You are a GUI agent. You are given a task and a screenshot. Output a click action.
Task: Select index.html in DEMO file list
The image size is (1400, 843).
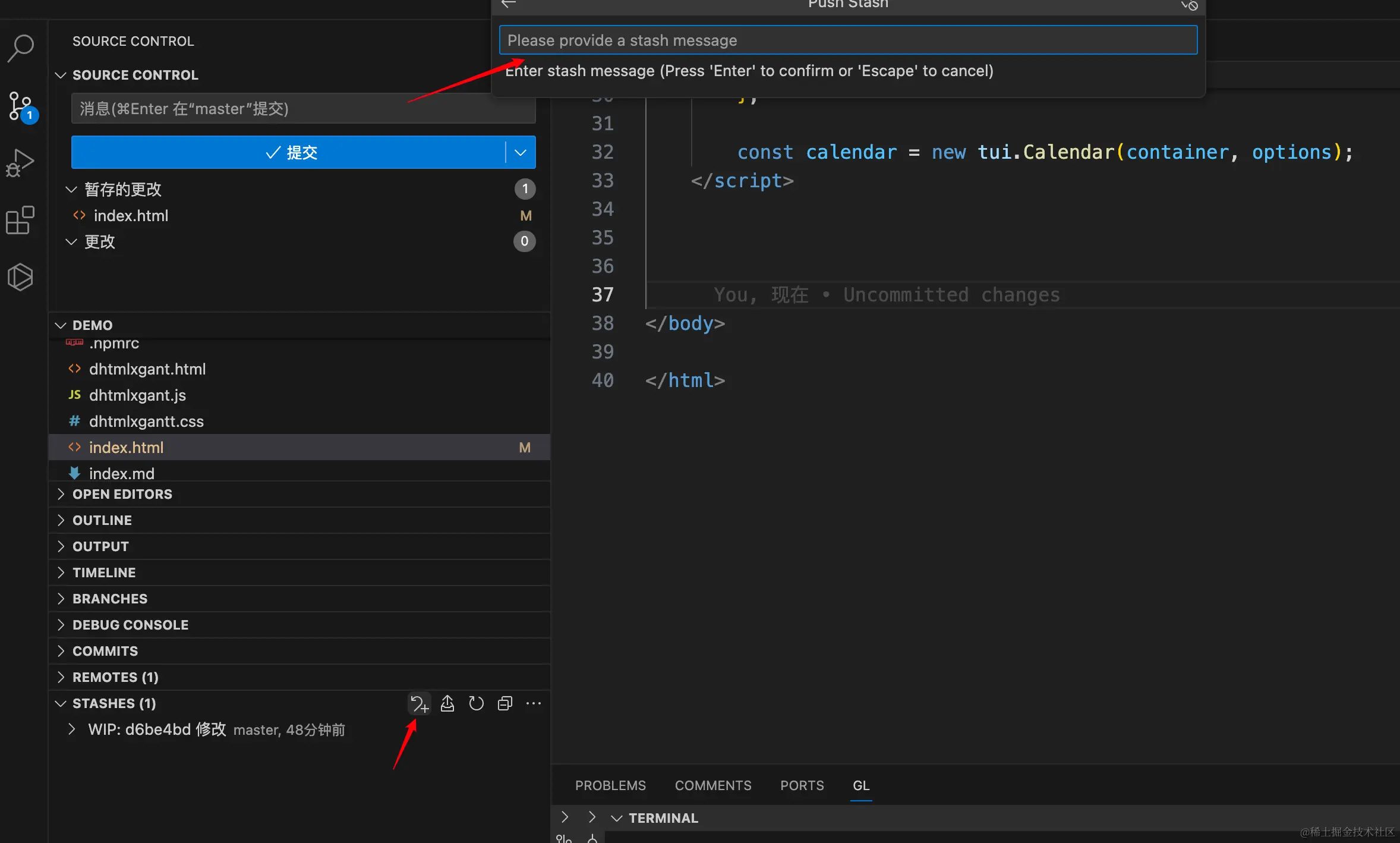click(x=126, y=447)
